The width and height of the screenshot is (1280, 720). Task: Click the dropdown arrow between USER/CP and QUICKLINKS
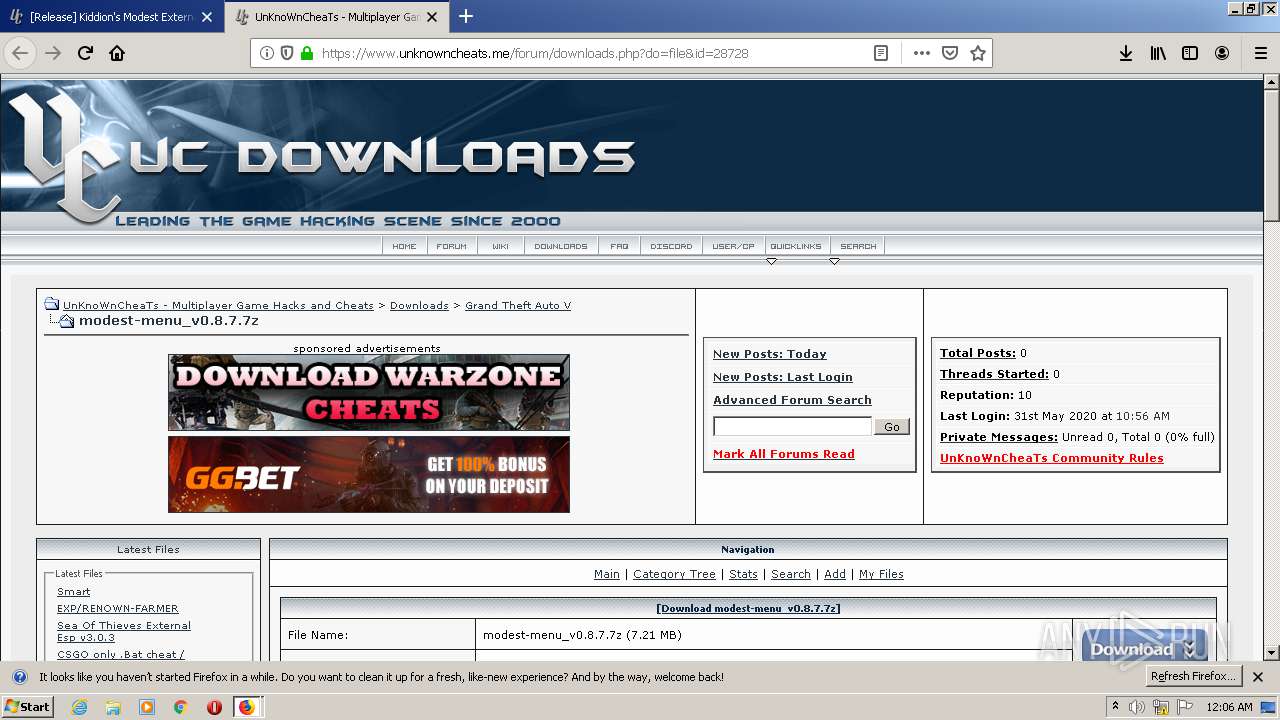click(x=771, y=262)
